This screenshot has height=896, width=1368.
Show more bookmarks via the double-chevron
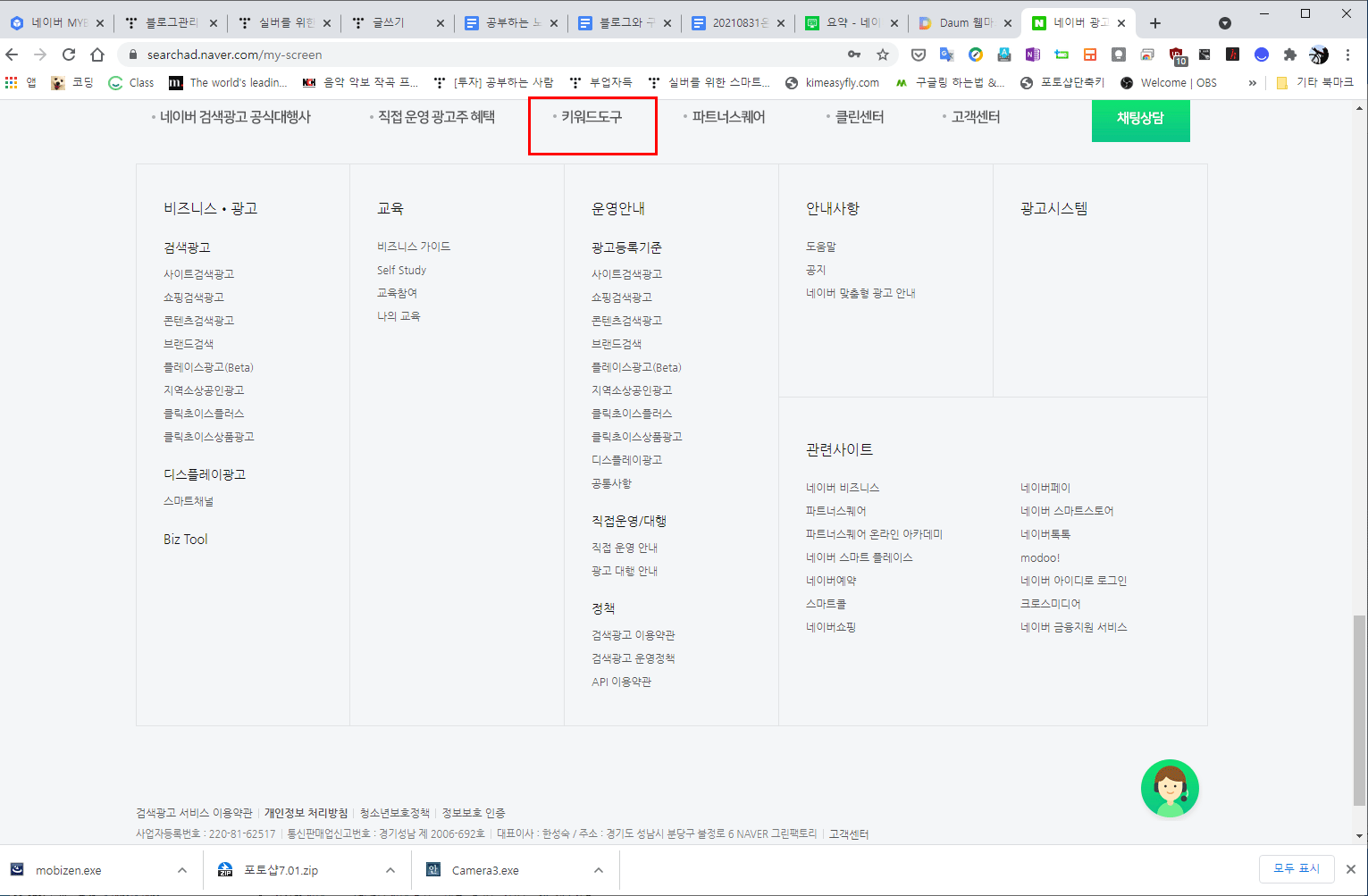[1252, 82]
